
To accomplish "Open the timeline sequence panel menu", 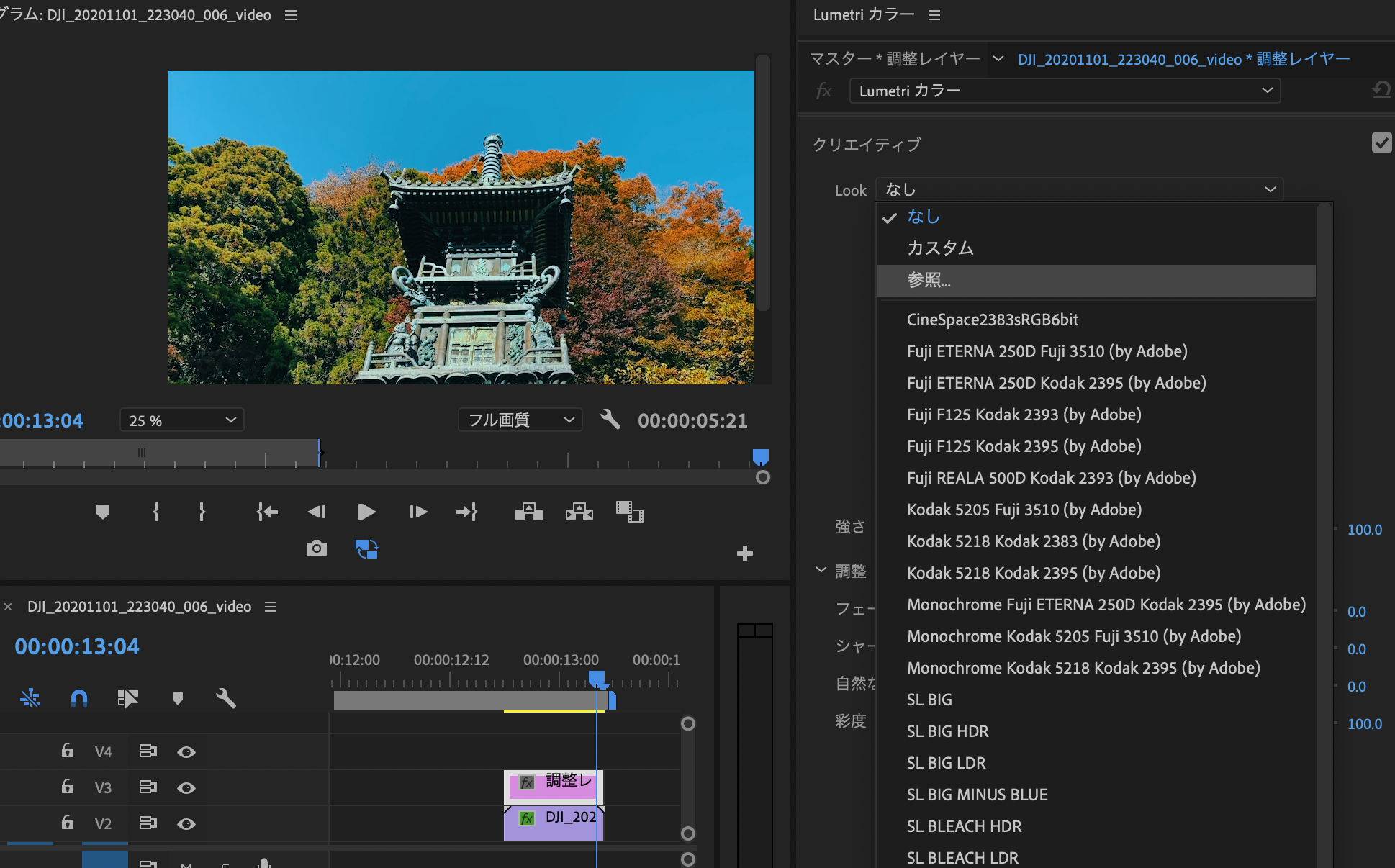I will 271,607.
